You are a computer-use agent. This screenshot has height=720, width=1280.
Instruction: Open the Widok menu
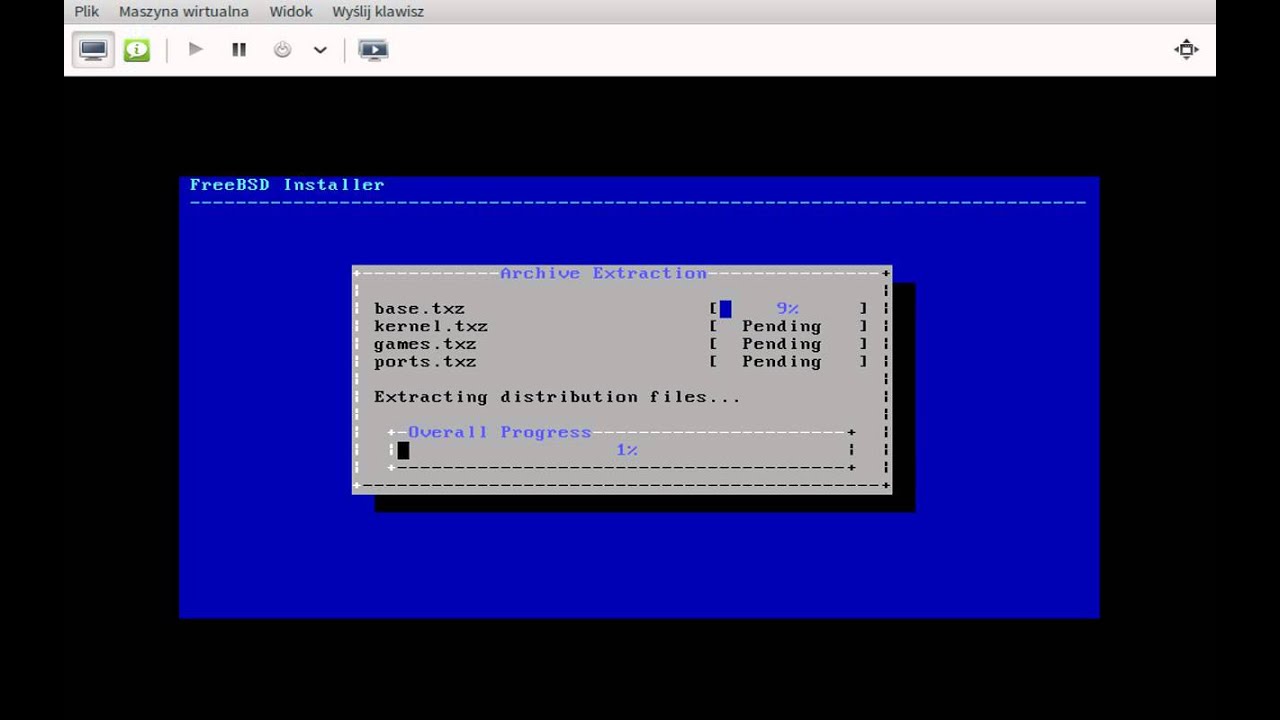(x=291, y=12)
